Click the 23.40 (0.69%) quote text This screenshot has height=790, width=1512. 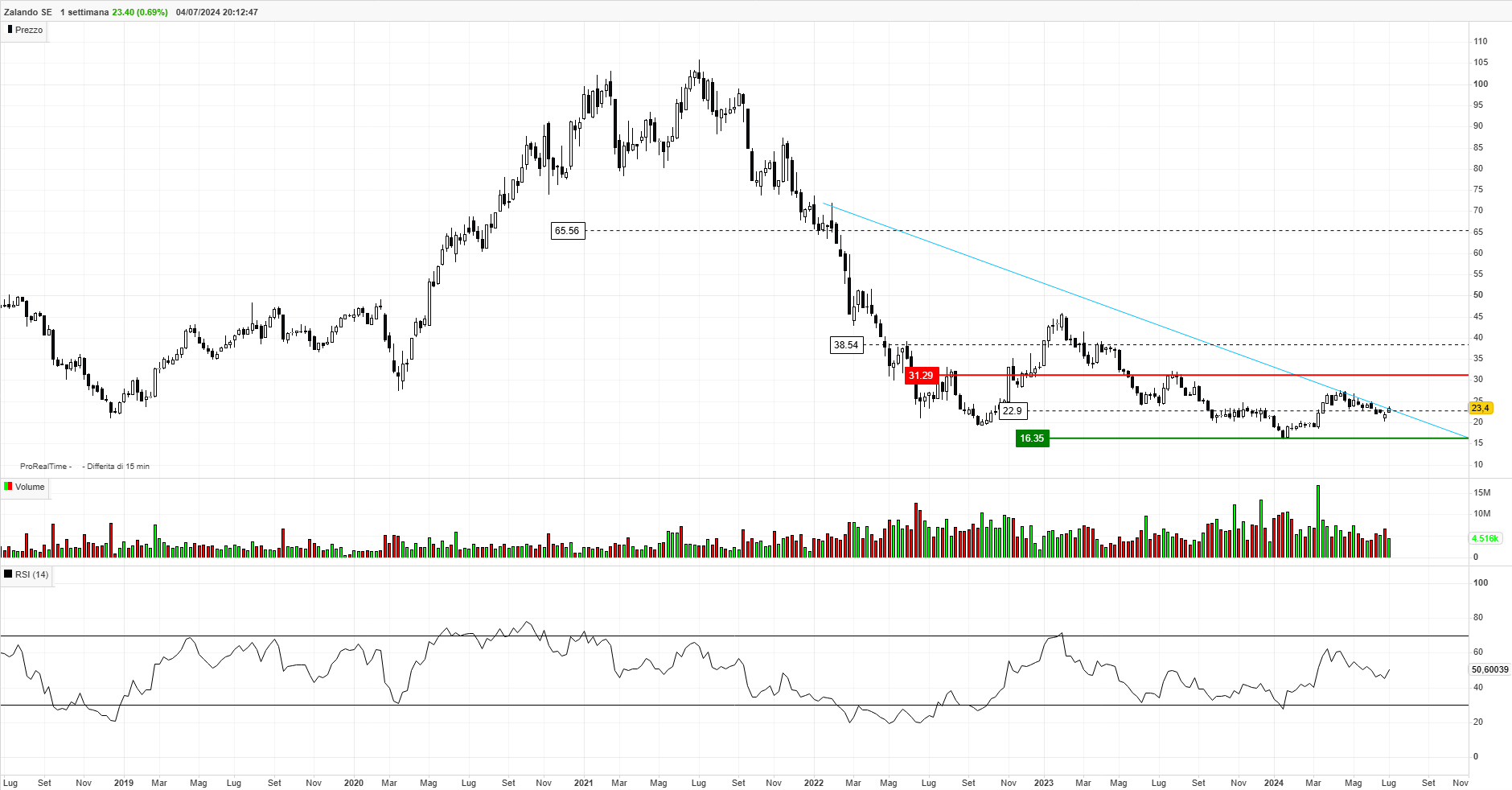click(x=140, y=12)
